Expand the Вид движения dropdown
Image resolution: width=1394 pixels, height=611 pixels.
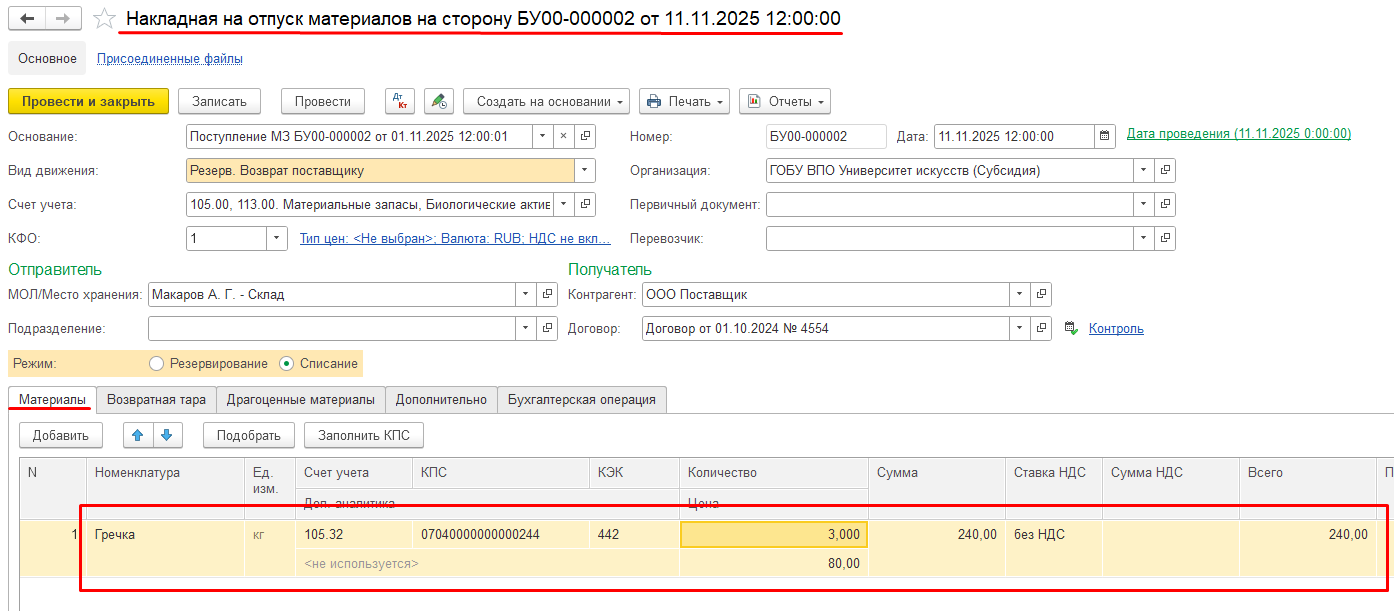point(585,170)
